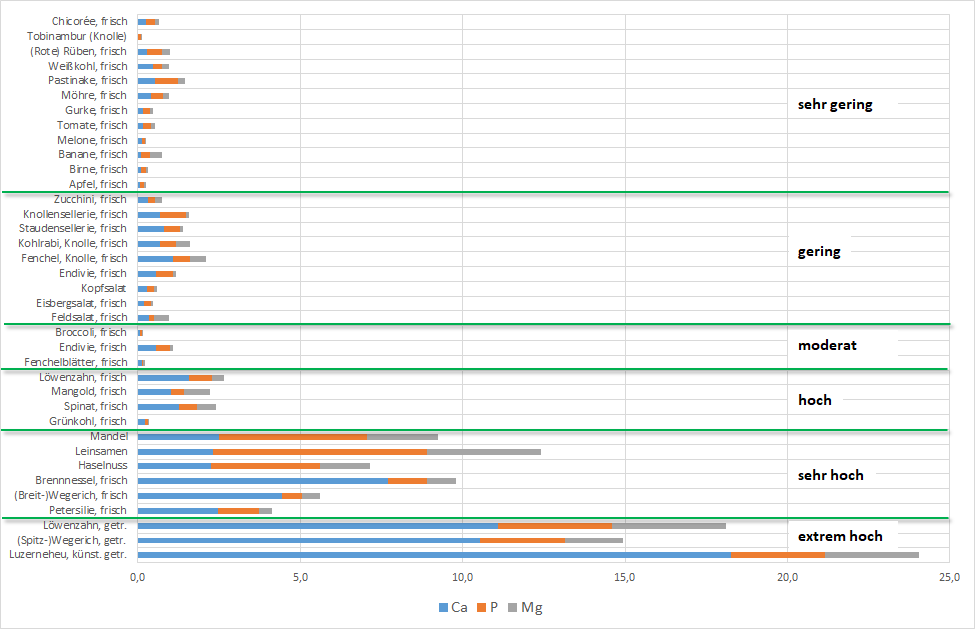The width and height of the screenshot is (975, 629).
Task: Click the 'Tobinambur (Knolle)' category label
Action: (x=77, y=37)
